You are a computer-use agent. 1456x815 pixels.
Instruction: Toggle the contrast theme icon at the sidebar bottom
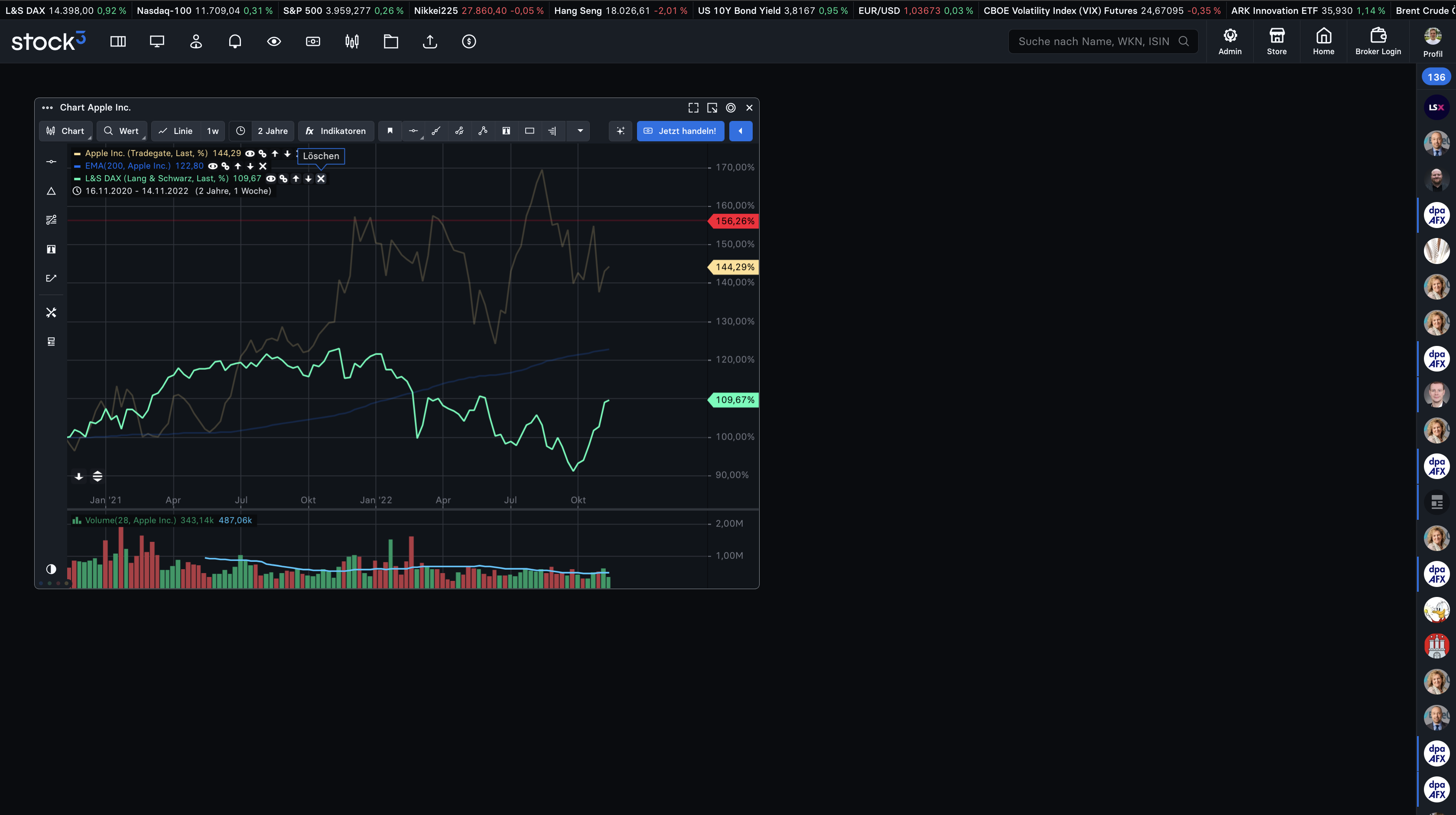pos(51,569)
